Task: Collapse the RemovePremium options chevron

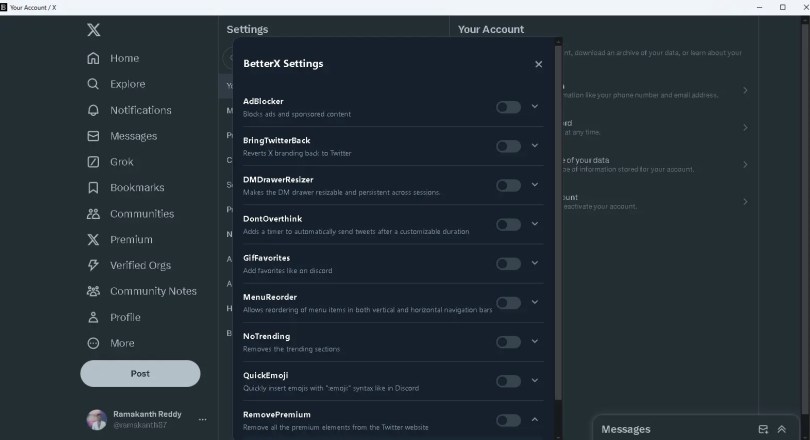Action: pos(535,420)
